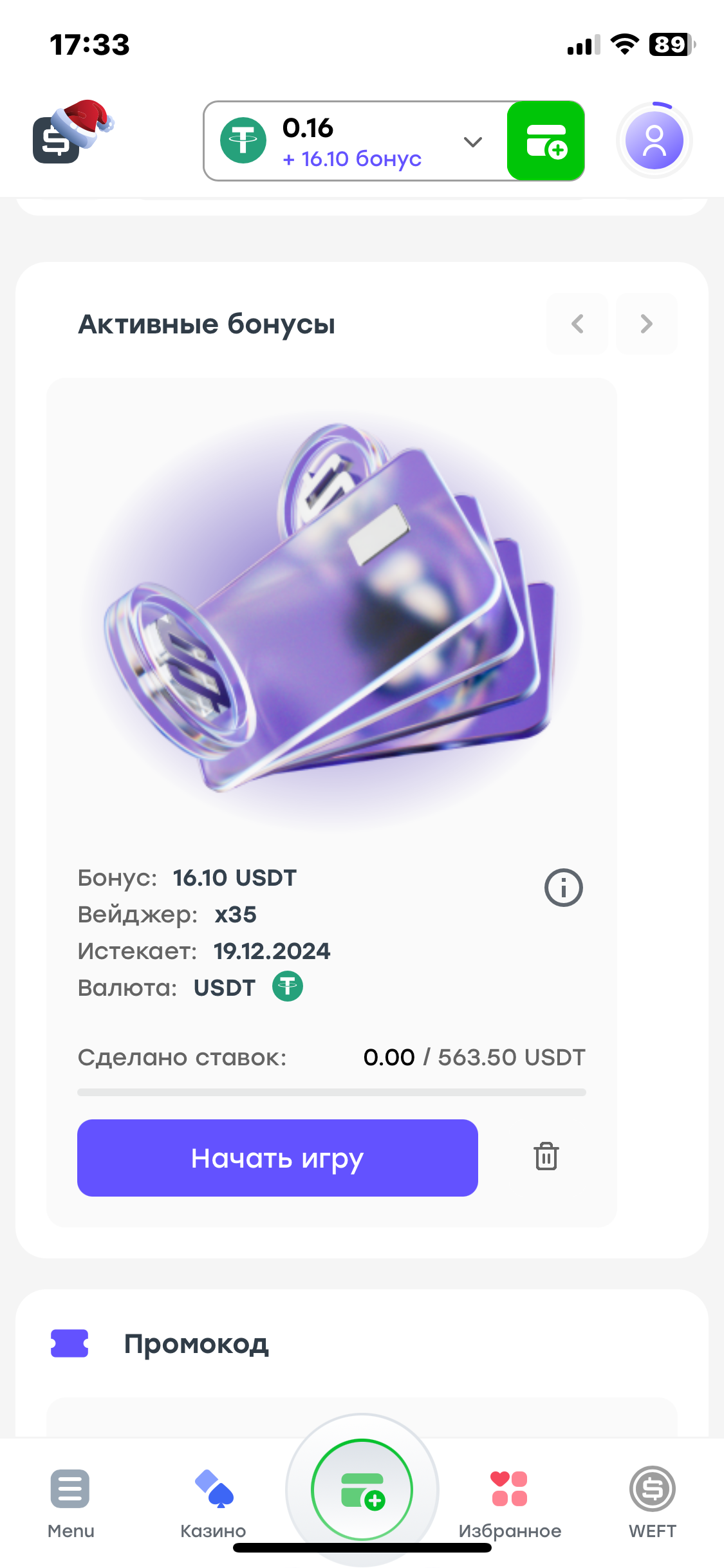Go to next active bonus
Image resolution: width=724 pixels, height=1568 pixels.
coord(646,324)
